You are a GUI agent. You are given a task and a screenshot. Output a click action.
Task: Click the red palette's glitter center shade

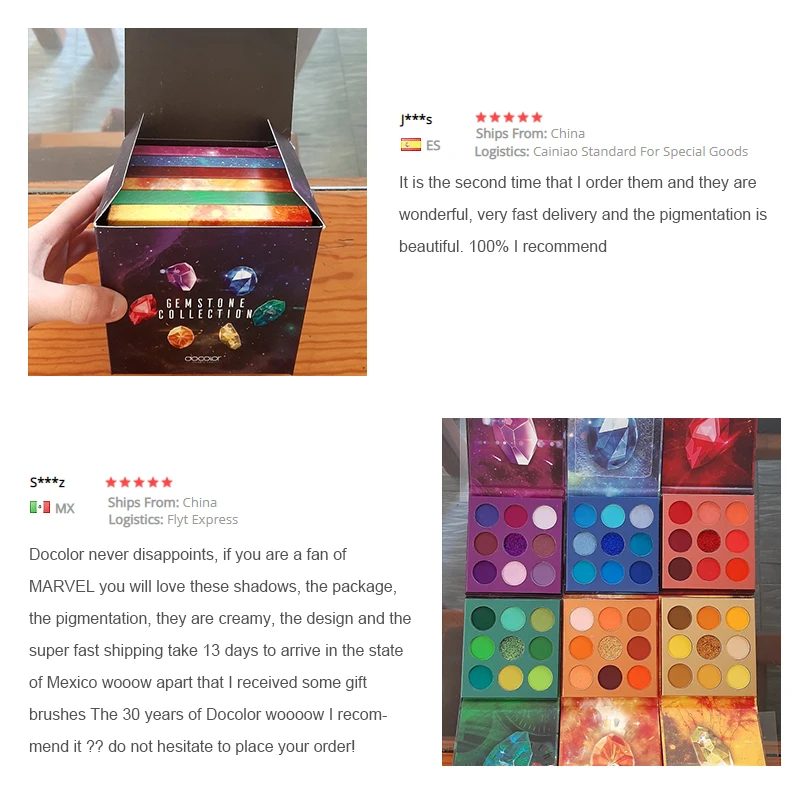709,541
